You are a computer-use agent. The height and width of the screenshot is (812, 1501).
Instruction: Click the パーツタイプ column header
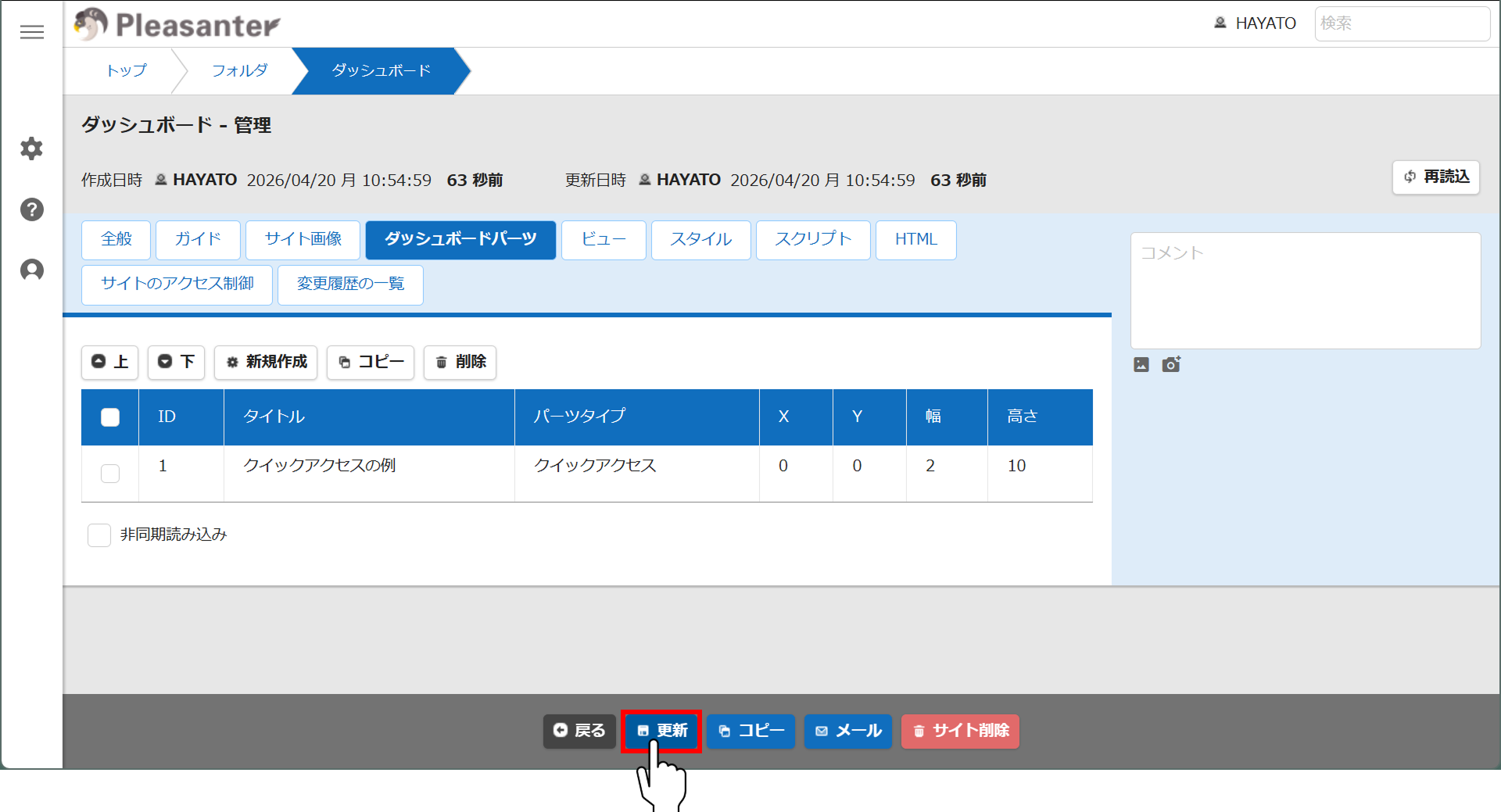637,417
